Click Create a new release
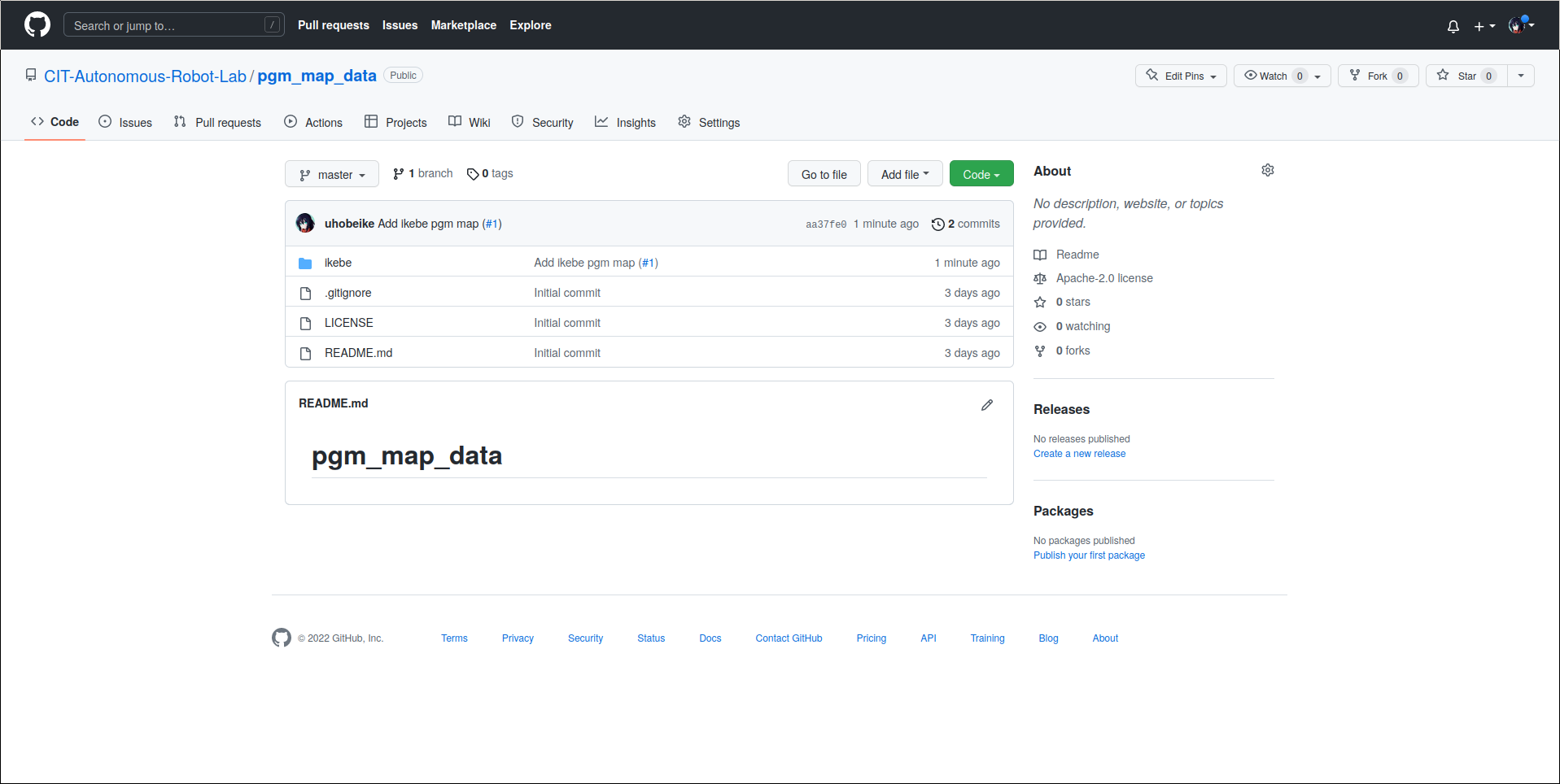This screenshot has width=1560, height=784. tap(1079, 454)
